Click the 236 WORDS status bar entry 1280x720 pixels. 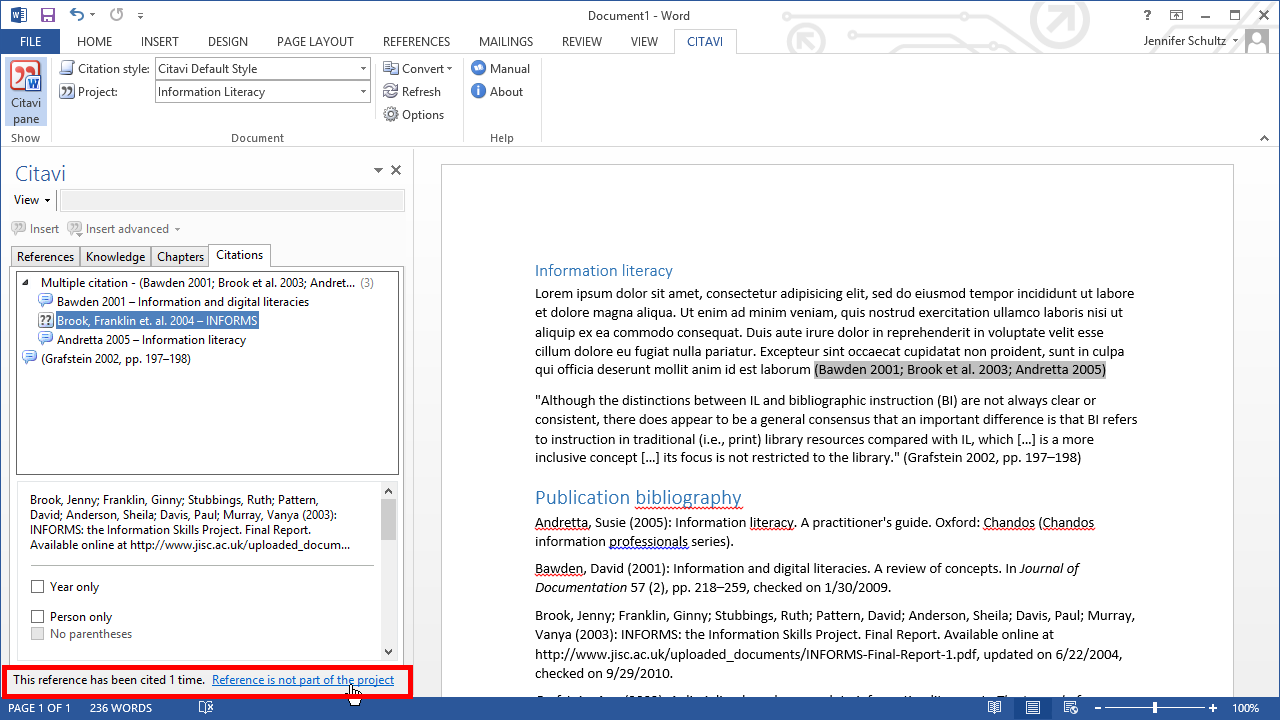tap(121, 708)
